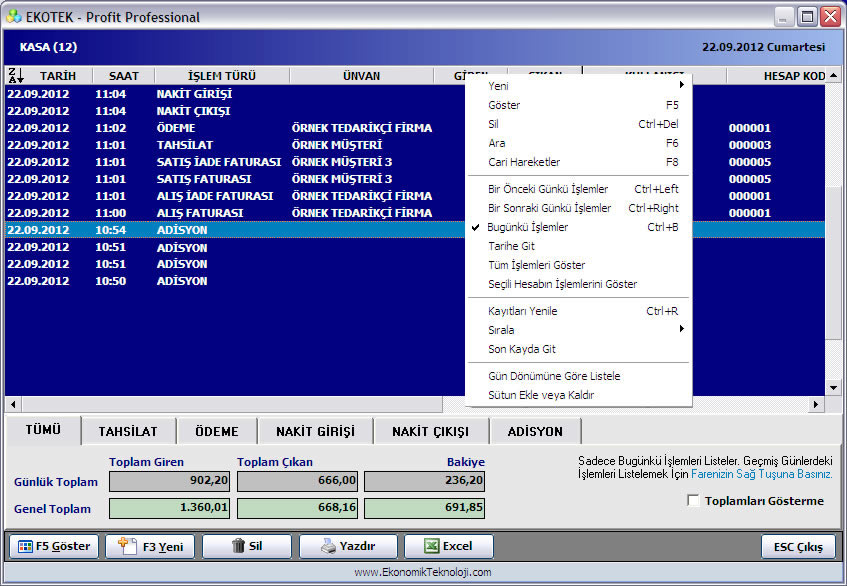This screenshot has width=847, height=586.
Task: Switch to the ÖDEME tab
Action: point(217,432)
